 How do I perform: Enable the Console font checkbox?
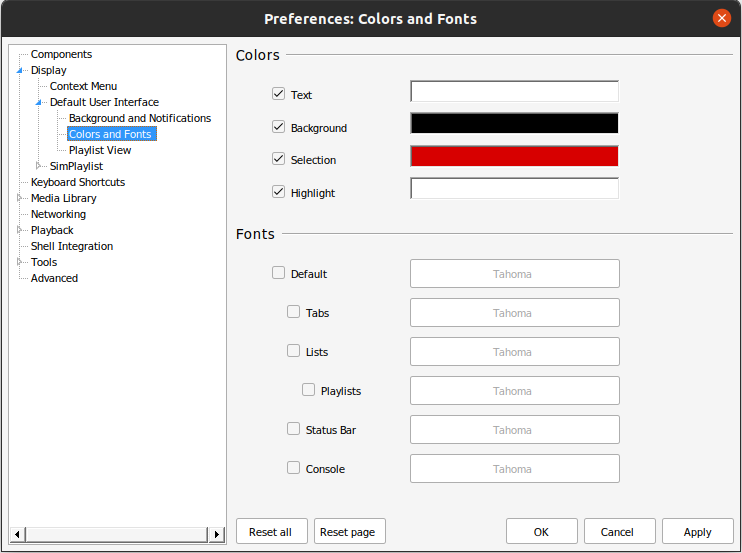pyautogui.click(x=293, y=468)
